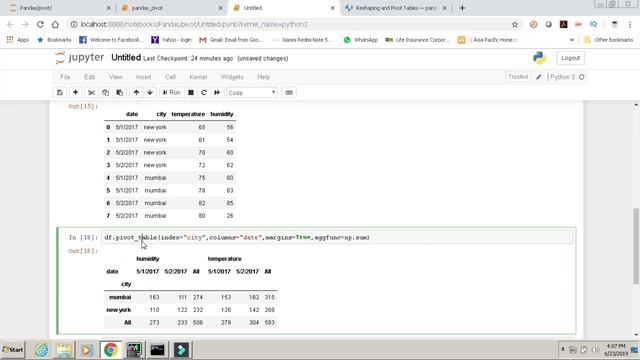The width and height of the screenshot is (640, 360).
Task: Open the Help menu
Action: [263, 77]
